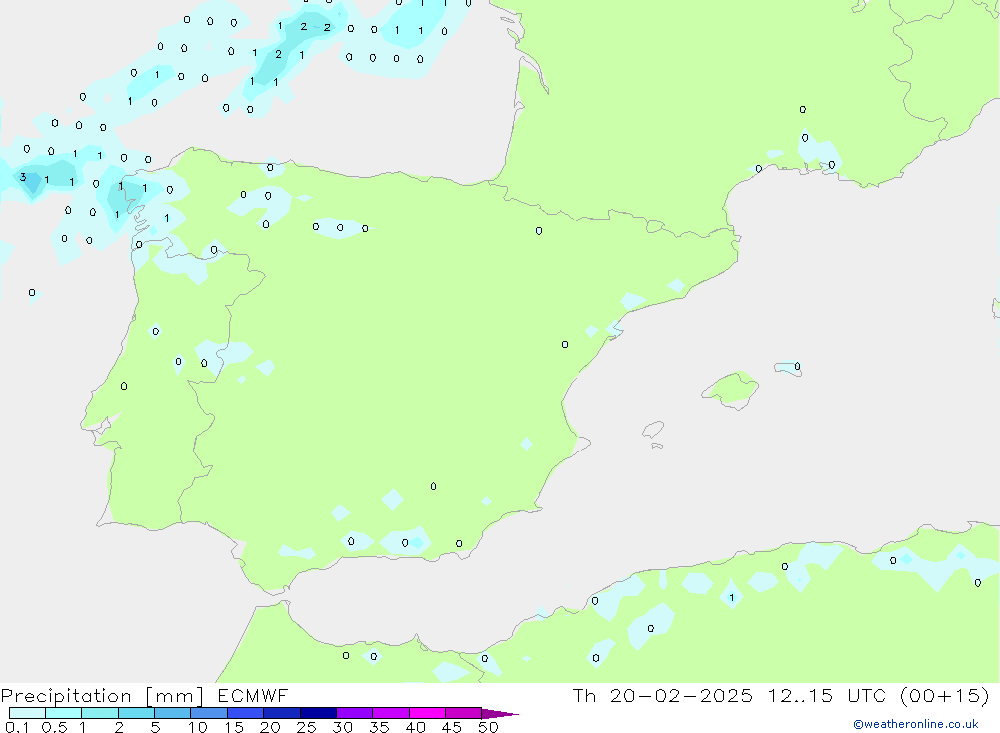Click the above-50 mm arrow tip of legend
The width and height of the screenshot is (1000, 733).
pos(500,714)
